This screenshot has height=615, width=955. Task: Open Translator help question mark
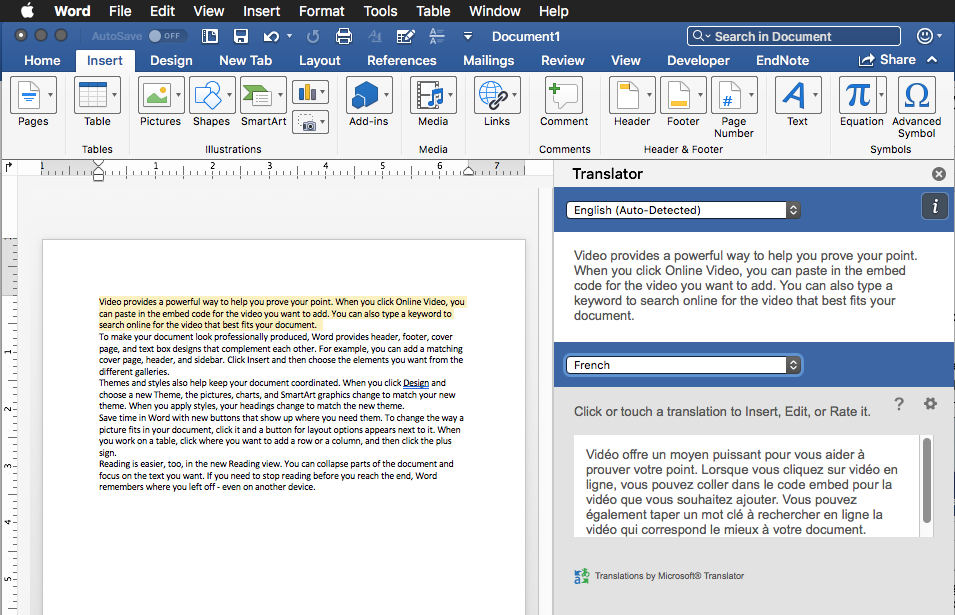click(x=899, y=403)
